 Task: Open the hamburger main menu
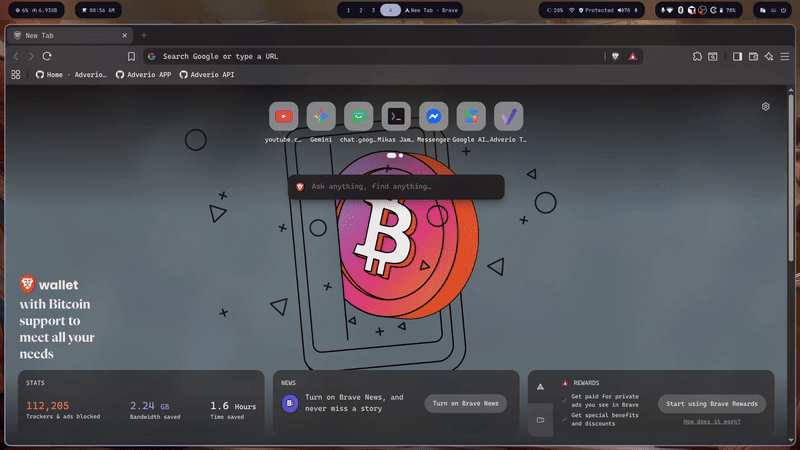point(785,57)
